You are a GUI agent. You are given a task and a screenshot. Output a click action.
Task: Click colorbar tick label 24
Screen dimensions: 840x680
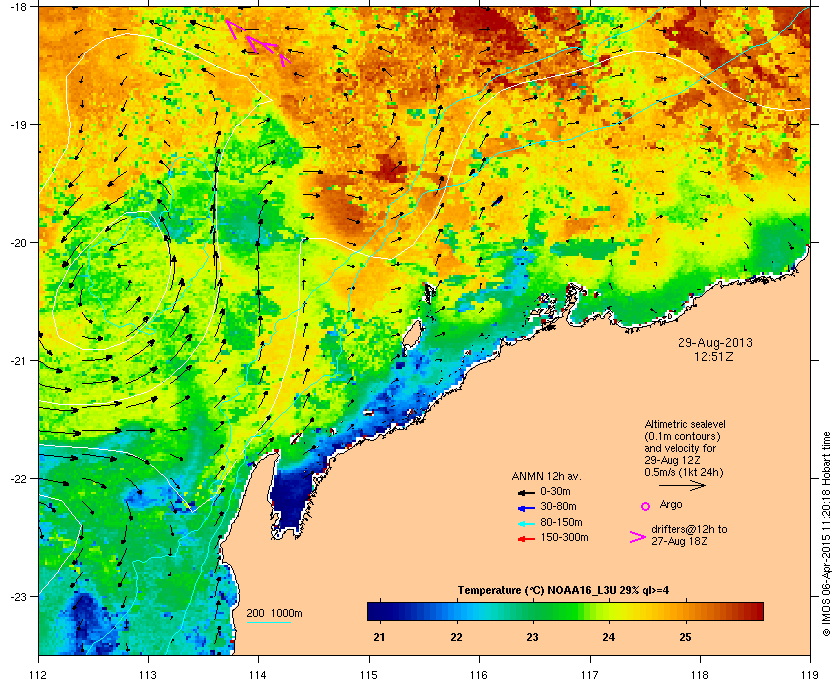609,638
